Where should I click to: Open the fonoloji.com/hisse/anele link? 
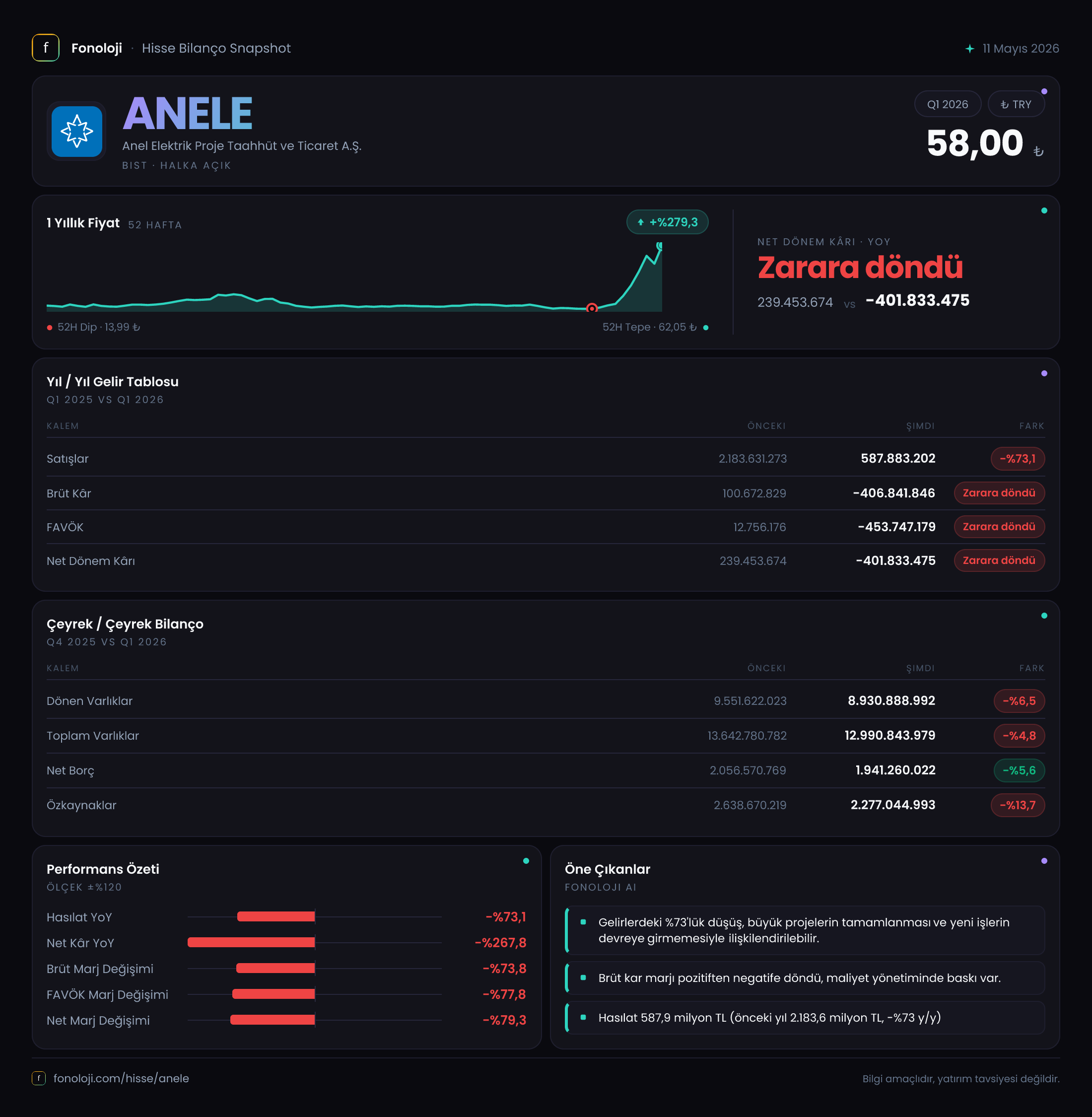tap(121, 1078)
